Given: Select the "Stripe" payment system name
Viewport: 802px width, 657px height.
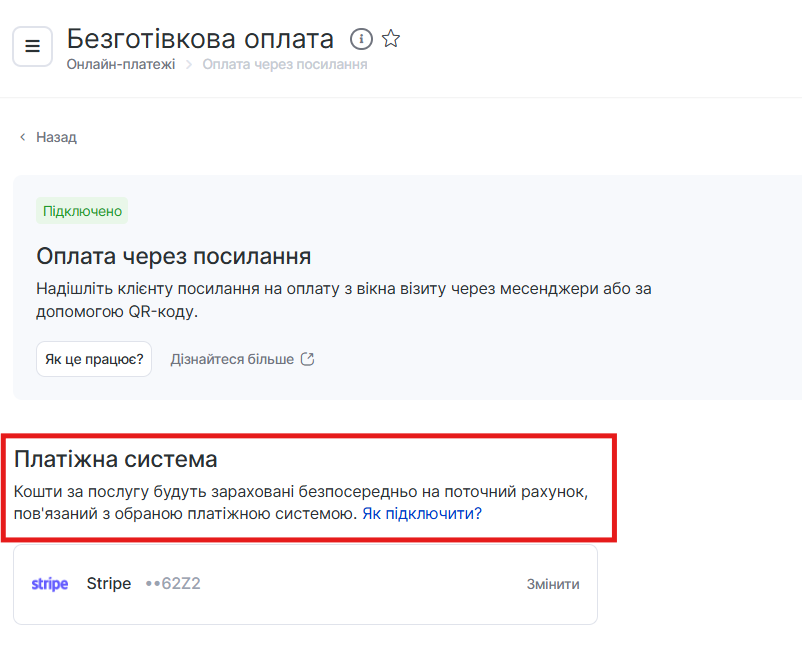Looking at the screenshot, I should tap(109, 584).
